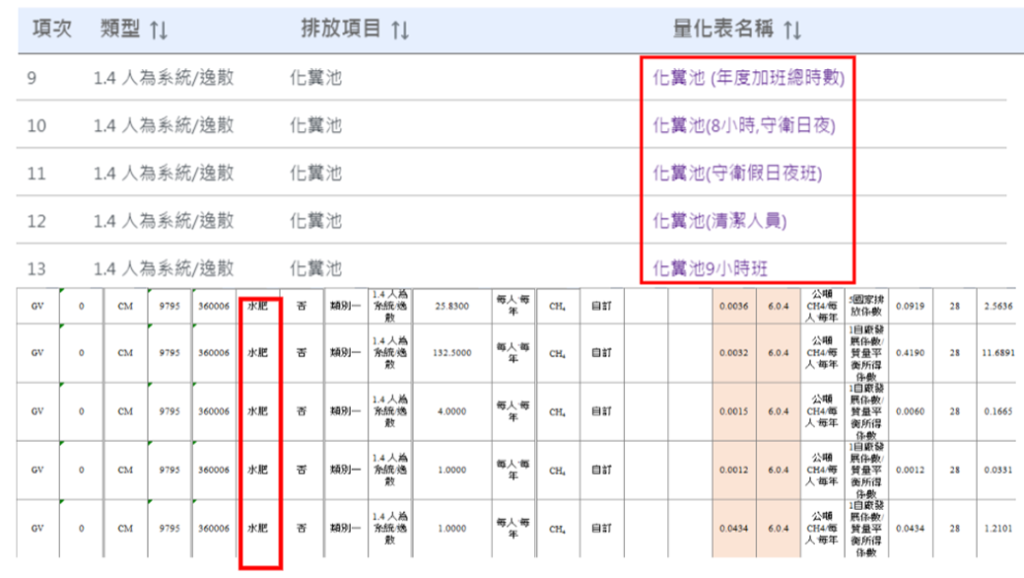The height and width of the screenshot is (578, 1024).
Task: Open the 化糞池(清潔人員) link
Action: click(x=719, y=221)
